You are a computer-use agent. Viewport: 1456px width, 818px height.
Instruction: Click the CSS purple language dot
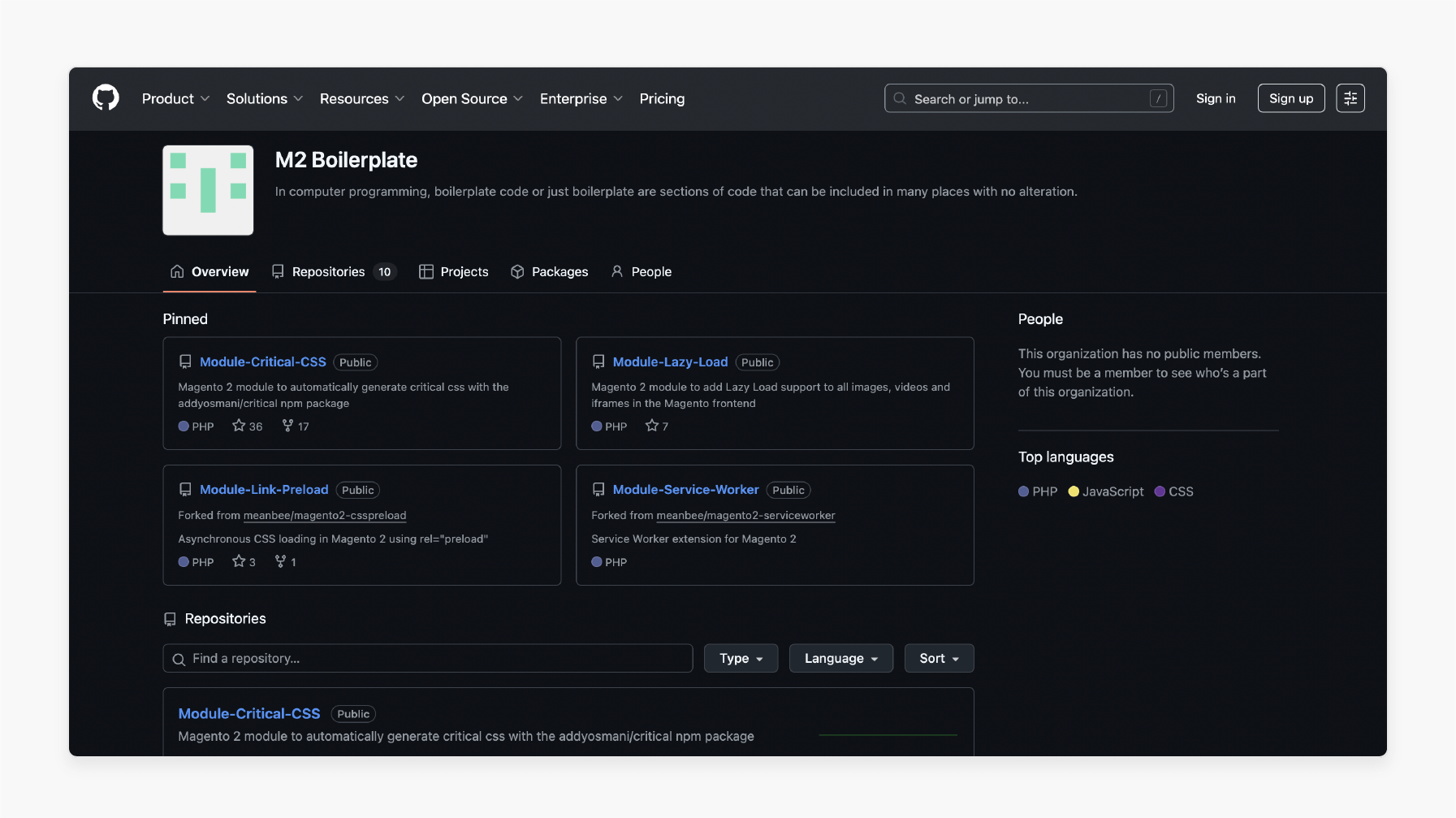1160,491
